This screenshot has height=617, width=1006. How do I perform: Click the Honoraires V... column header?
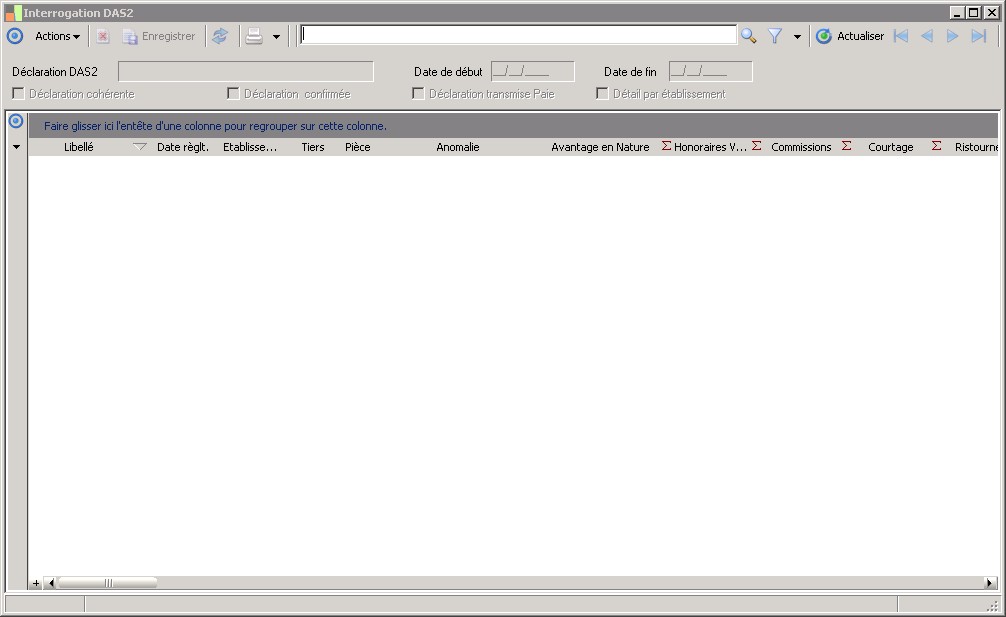tap(710, 147)
